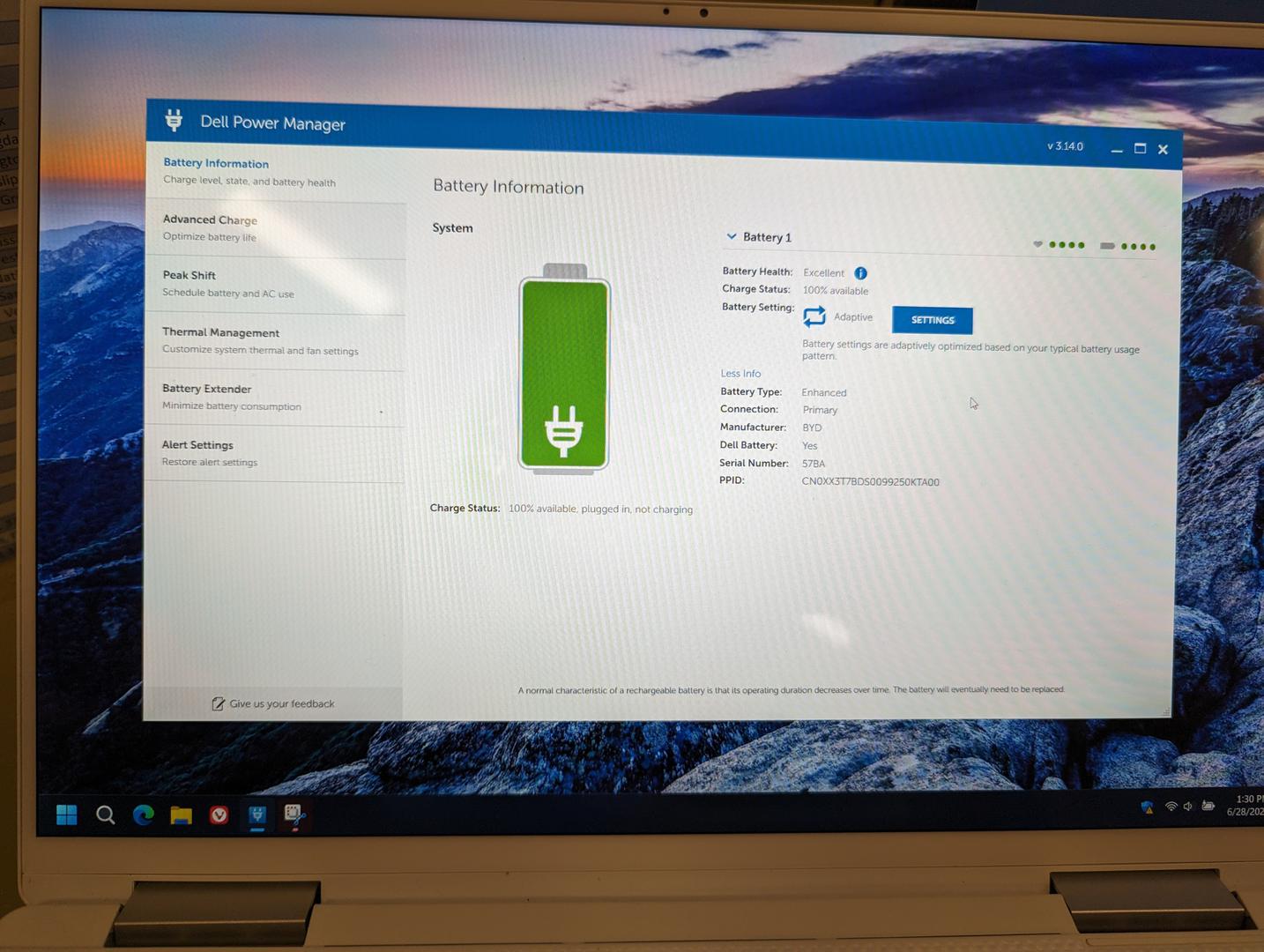Click the serial number 57BA
This screenshot has height=952, width=1264.
coord(814,464)
